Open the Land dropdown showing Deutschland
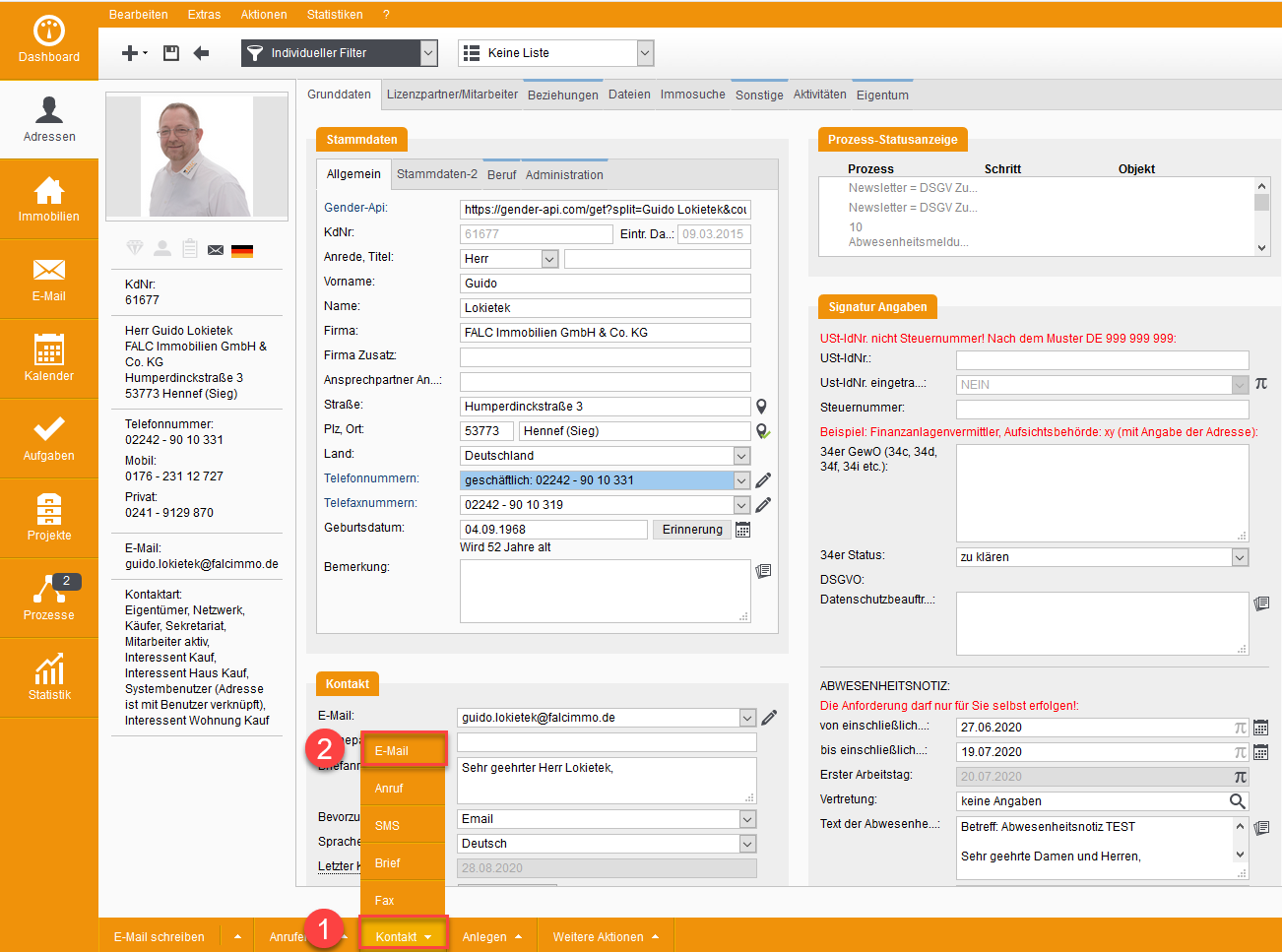Image resolution: width=1282 pixels, height=952 pixels. coord(741,456)
